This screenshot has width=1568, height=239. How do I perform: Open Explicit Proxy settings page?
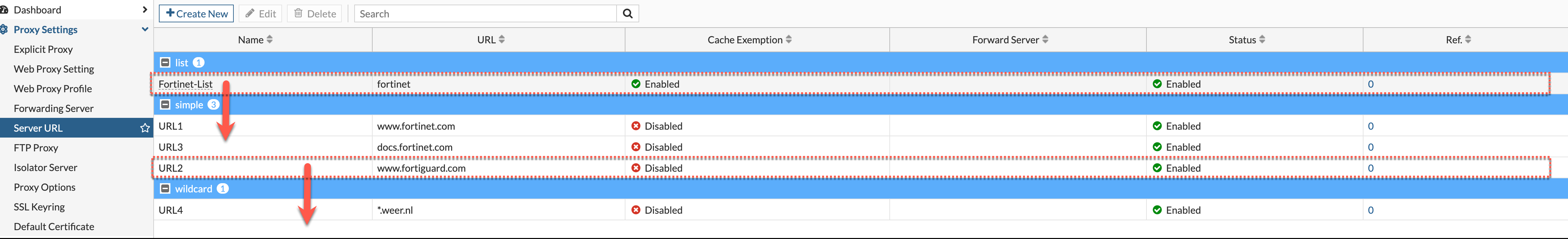click(43, 49)
